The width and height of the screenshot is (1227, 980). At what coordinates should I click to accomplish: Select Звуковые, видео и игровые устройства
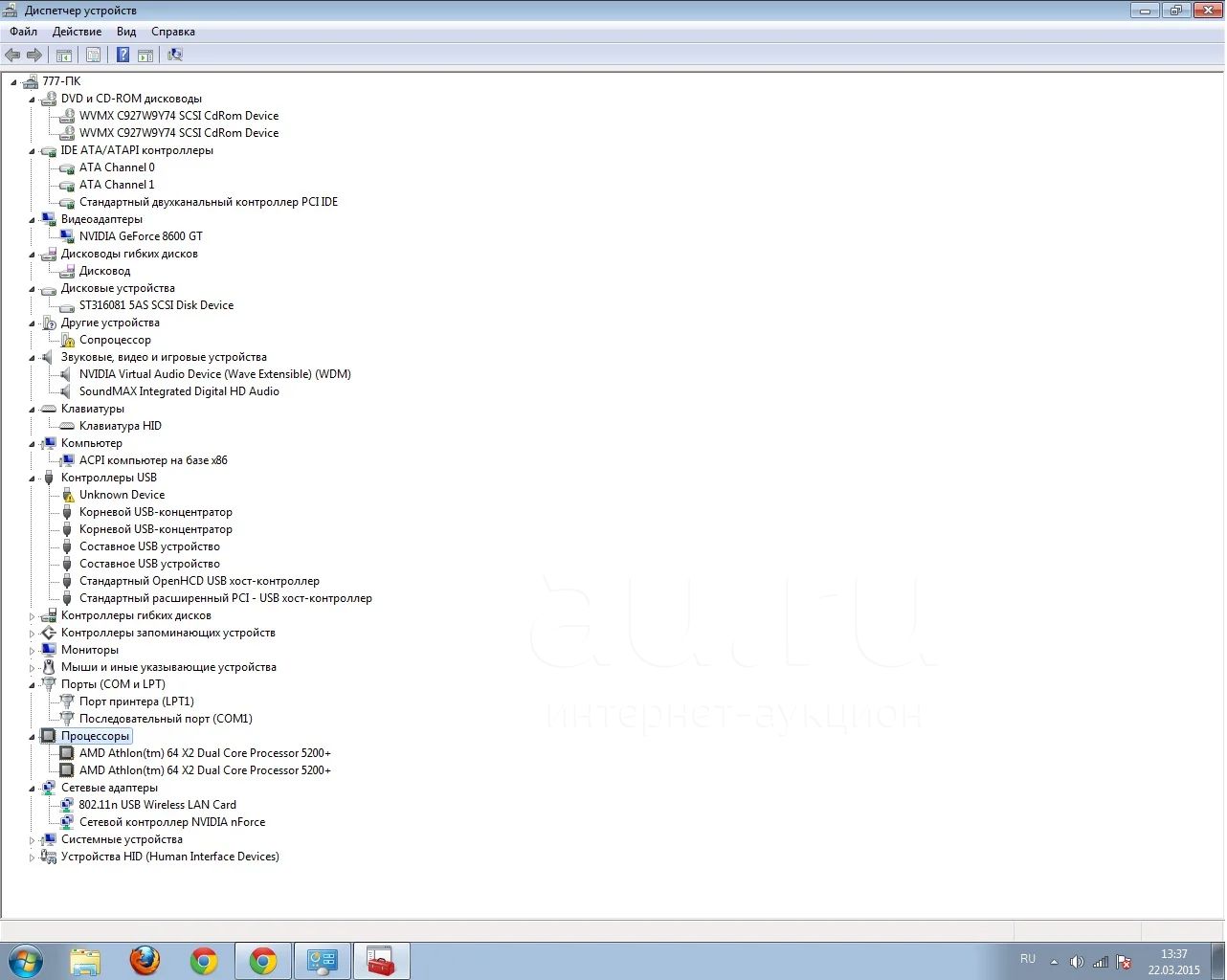click(x=164, y=357)
